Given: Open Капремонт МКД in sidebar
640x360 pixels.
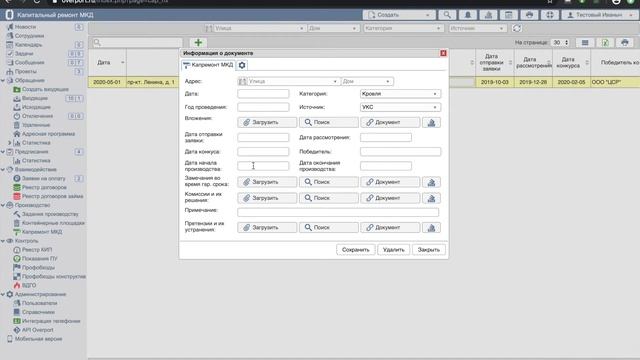Looking at the screenshot, I should coord(42,232).
